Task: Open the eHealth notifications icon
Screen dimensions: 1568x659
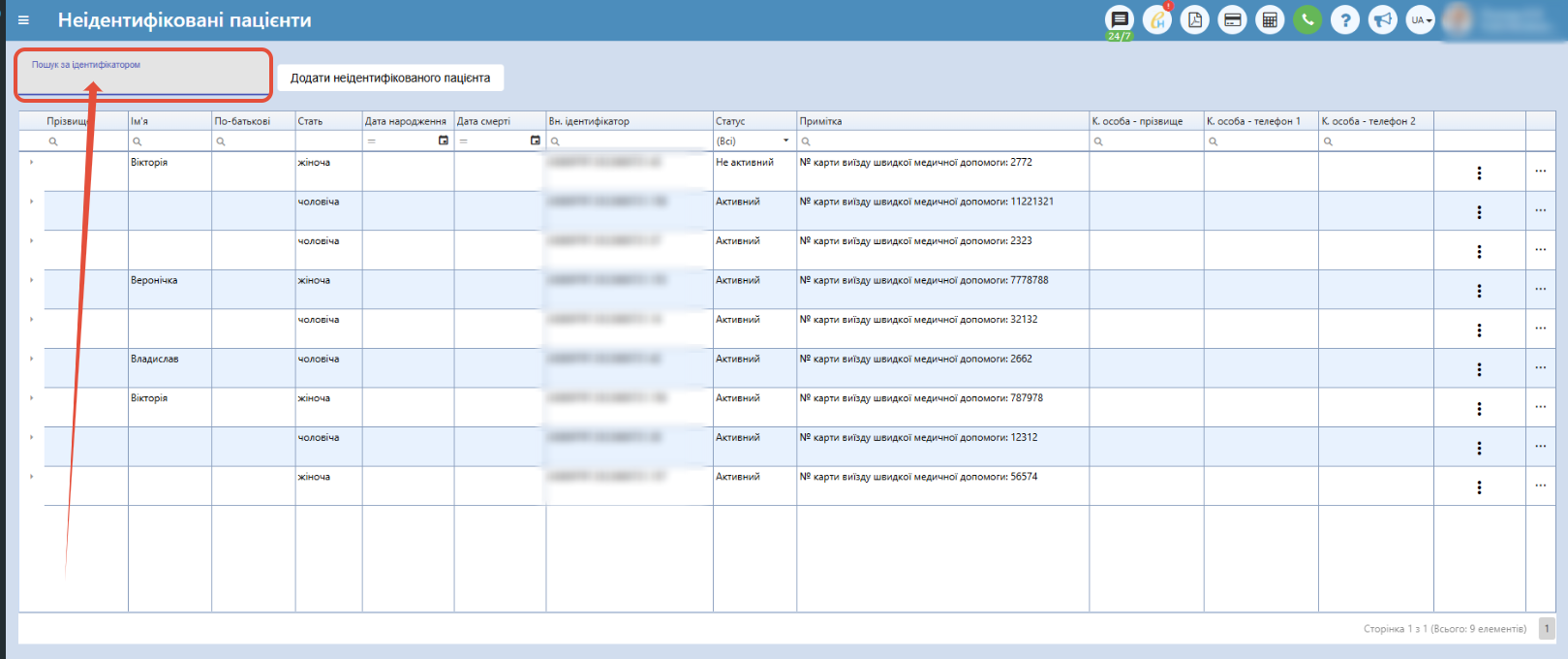Action: (x=1157, y=19)
